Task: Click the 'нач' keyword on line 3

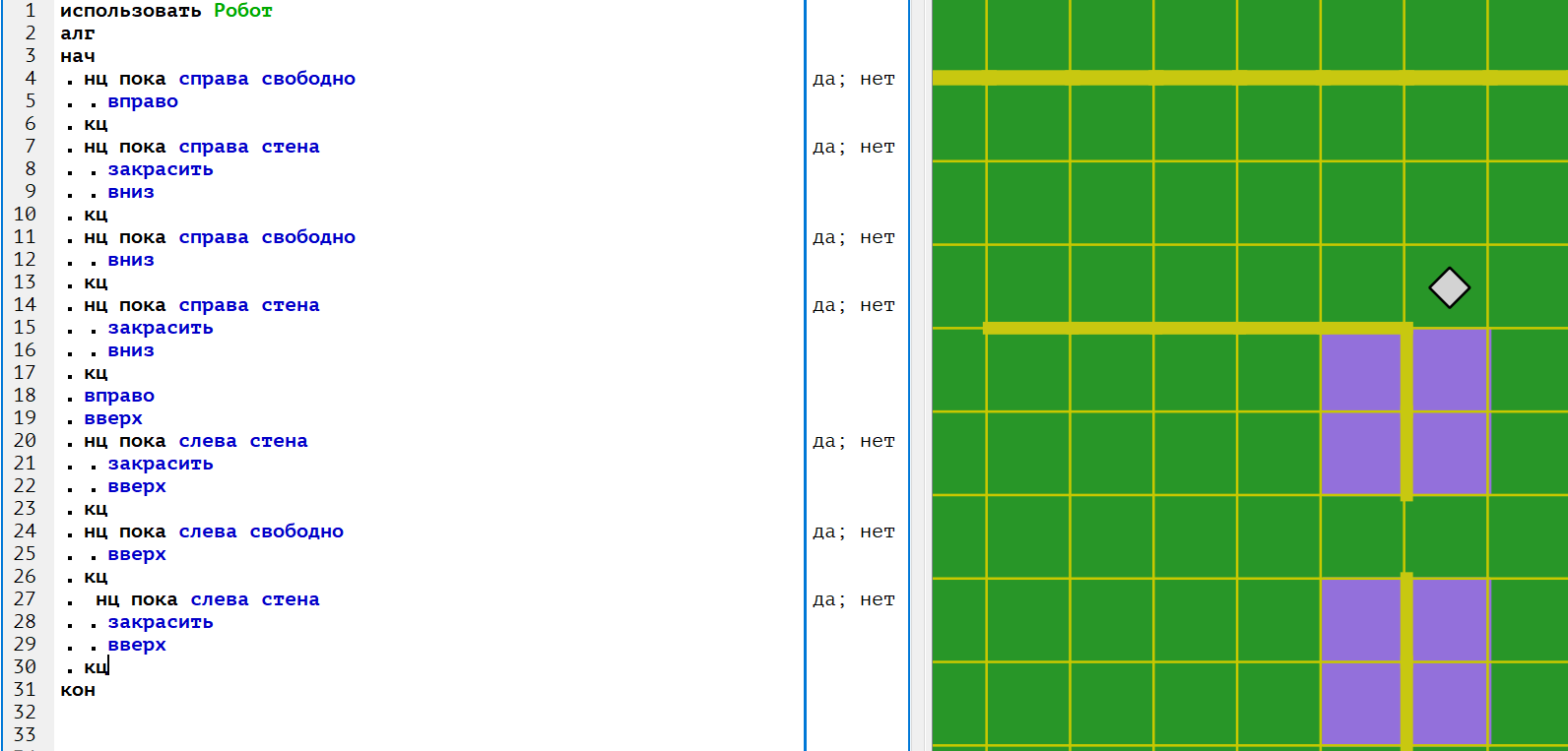Action: click(x=78, y=56)
